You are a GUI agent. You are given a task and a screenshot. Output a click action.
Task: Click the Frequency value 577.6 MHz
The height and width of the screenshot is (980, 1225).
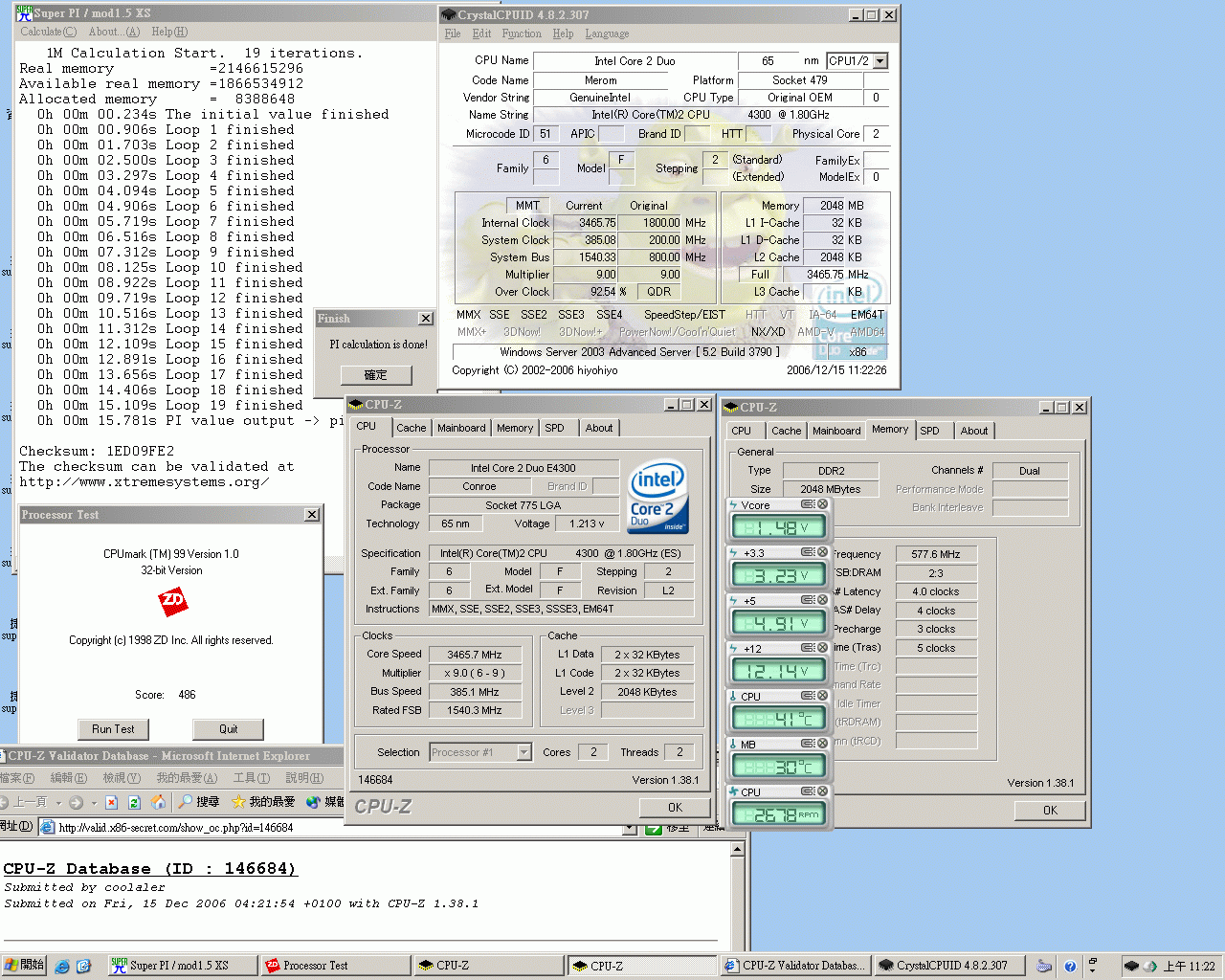(x=936, y=554)
